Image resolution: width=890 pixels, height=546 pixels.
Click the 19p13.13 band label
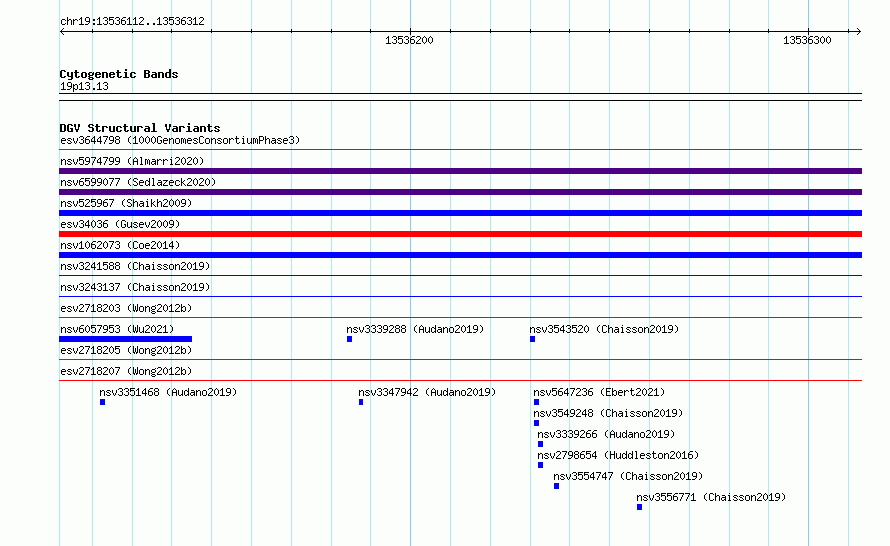pos(84,86)
